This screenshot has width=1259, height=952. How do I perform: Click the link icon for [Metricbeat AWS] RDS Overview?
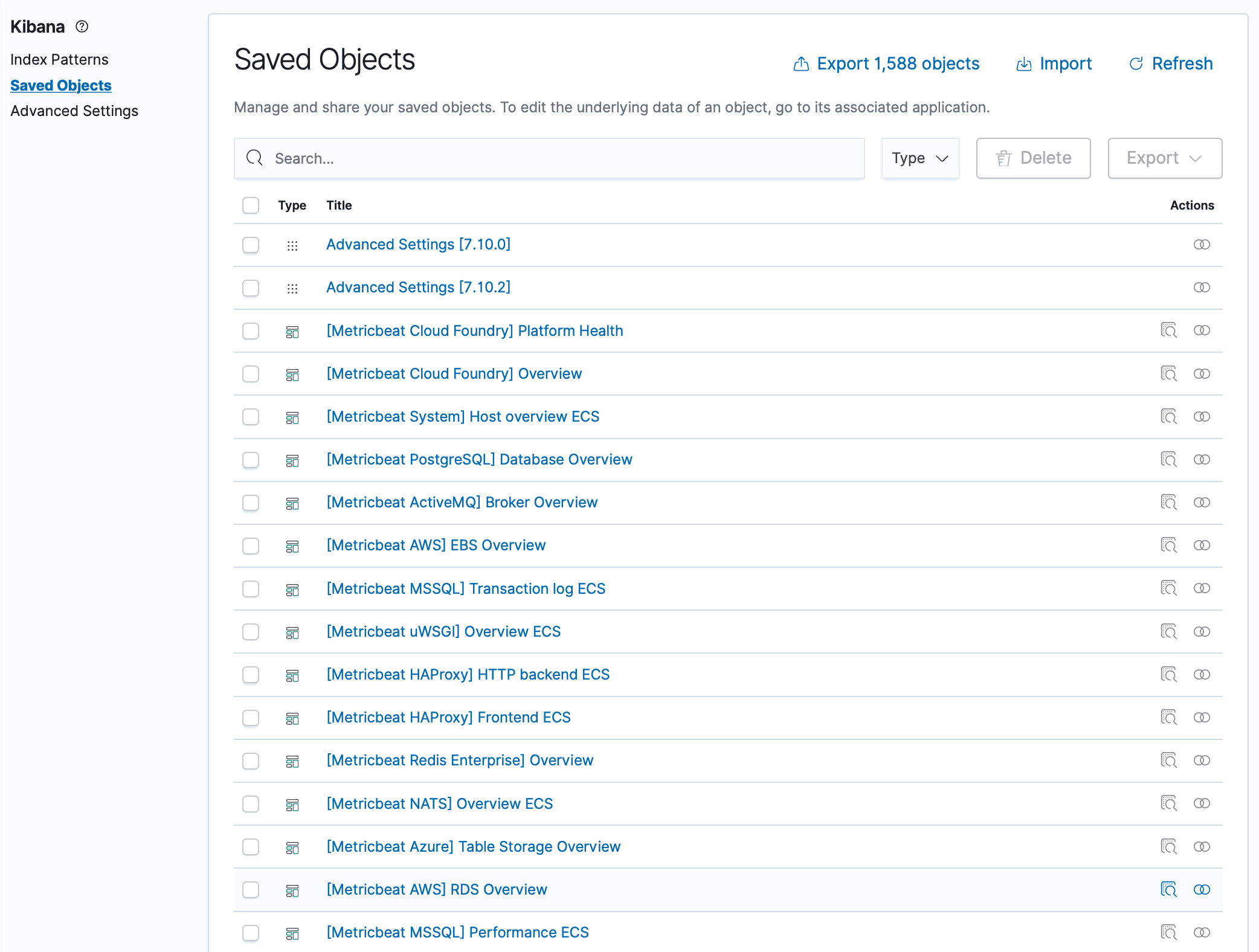click(x=1202, y=889)
